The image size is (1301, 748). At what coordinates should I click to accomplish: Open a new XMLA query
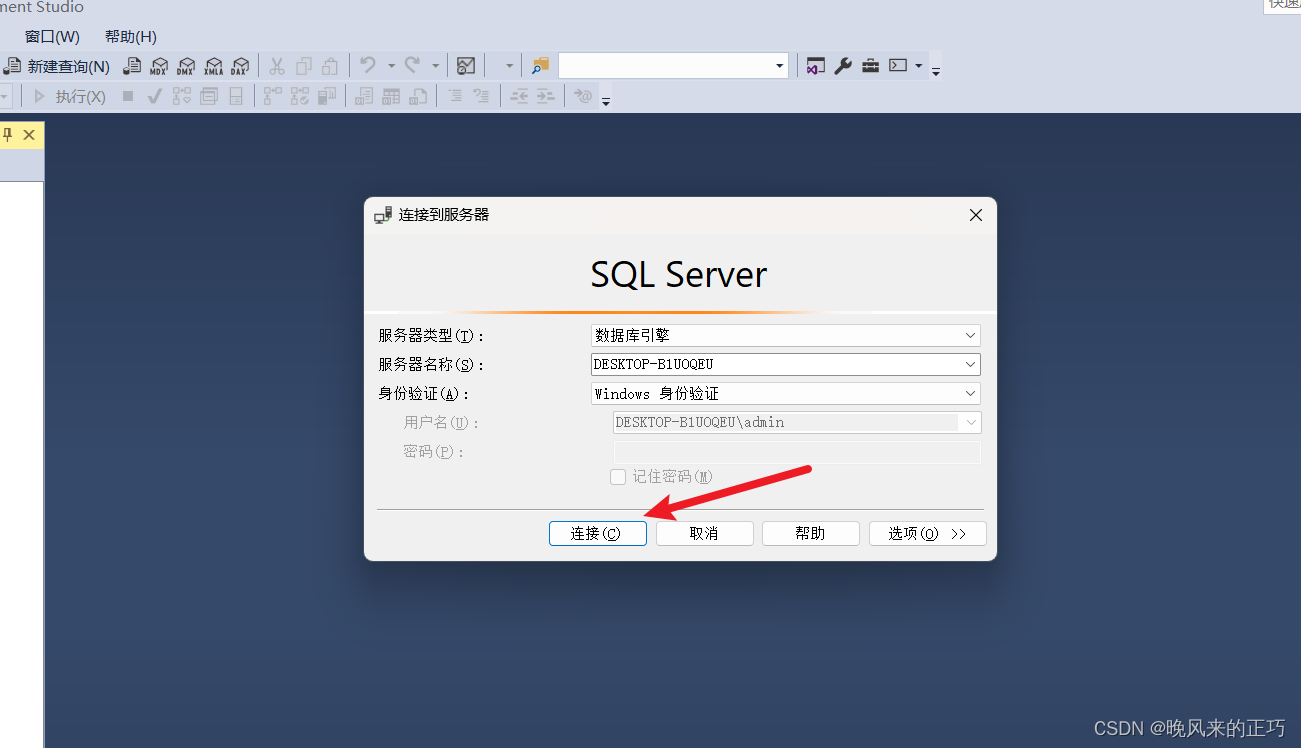point(213,66)
